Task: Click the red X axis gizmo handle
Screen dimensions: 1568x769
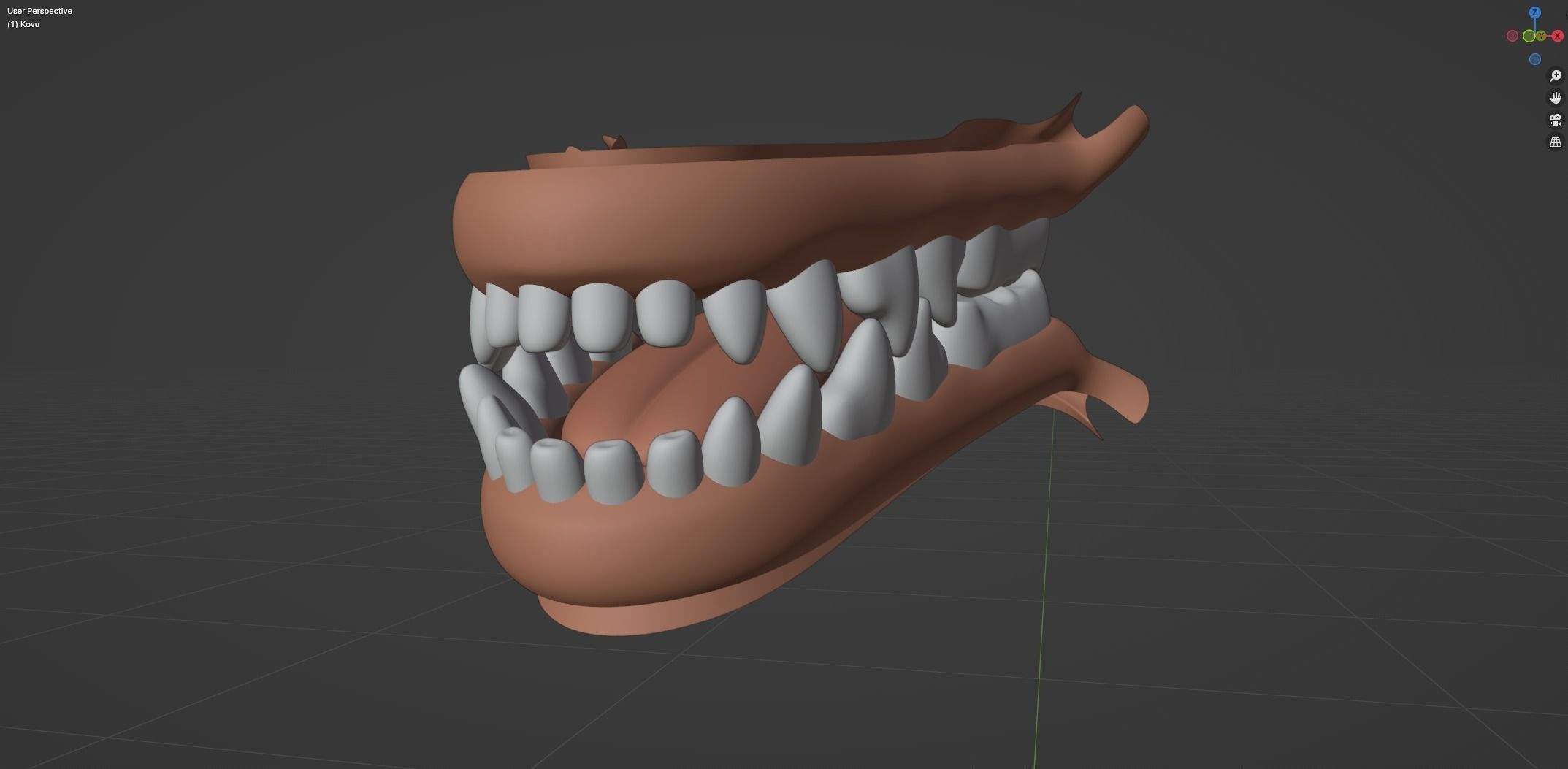Action: pos(1558,36)
